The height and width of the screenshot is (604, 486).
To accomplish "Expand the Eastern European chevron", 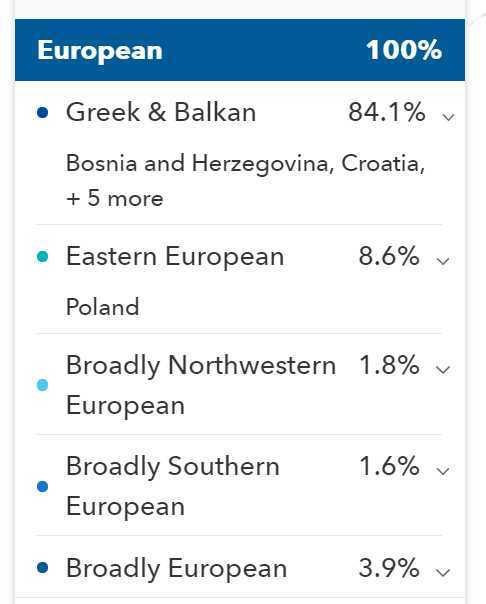I will coord(443,261).
